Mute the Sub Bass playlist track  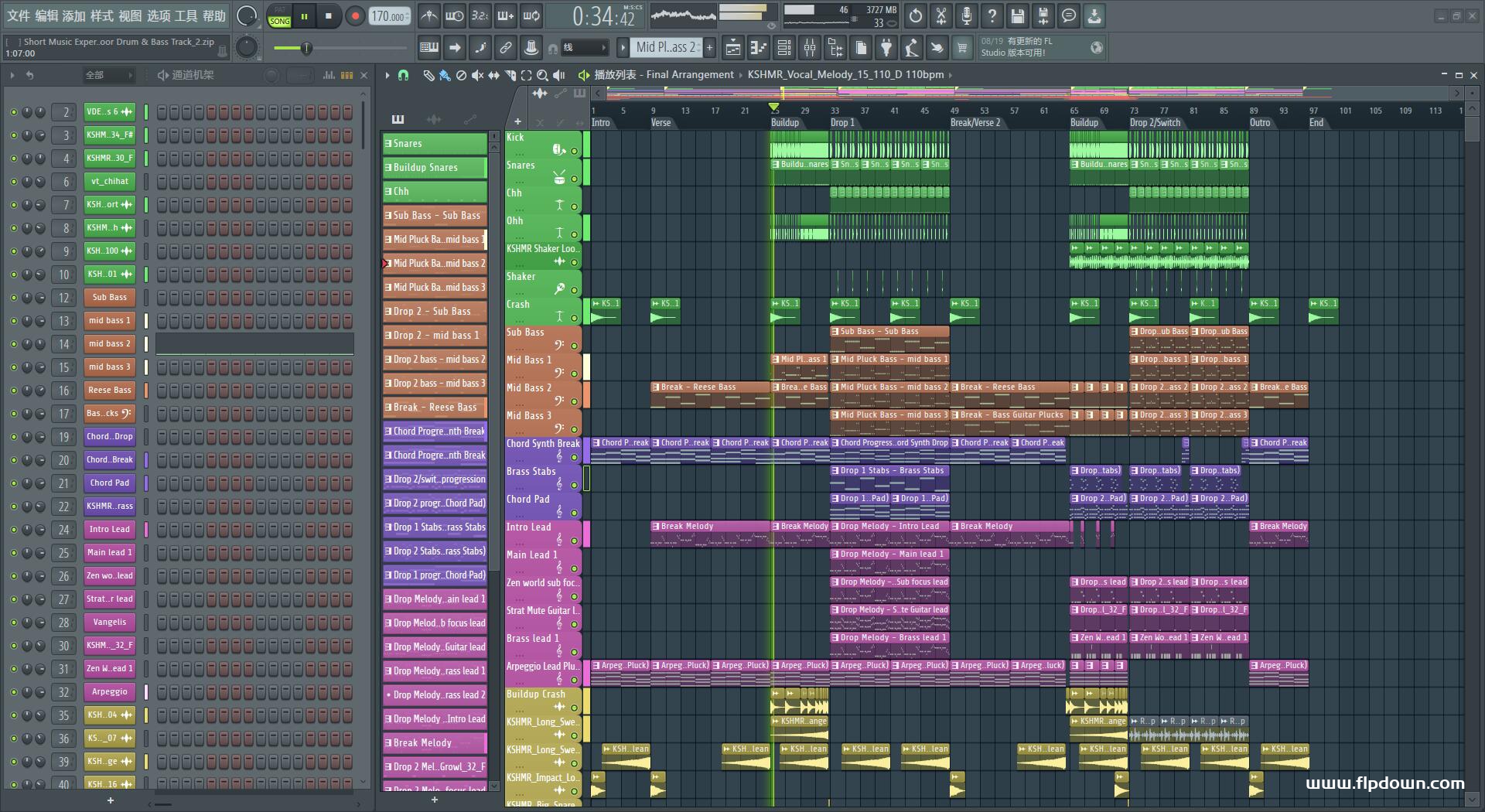[574, 346]
